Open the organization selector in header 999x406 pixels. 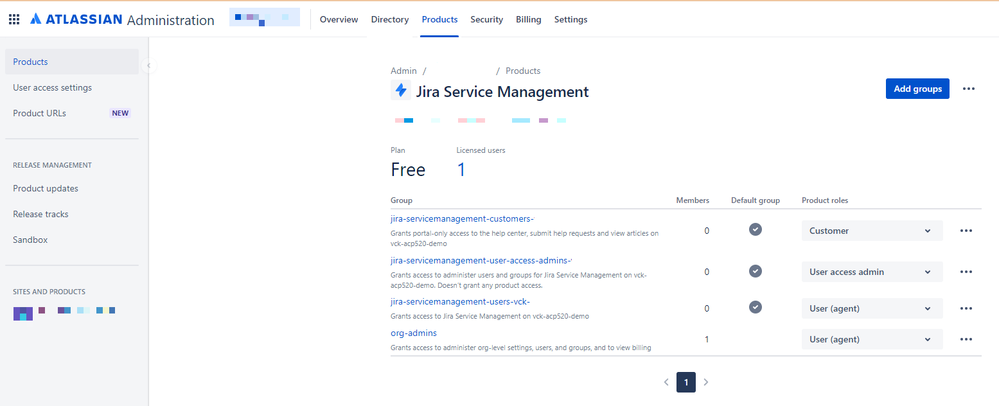264,18
